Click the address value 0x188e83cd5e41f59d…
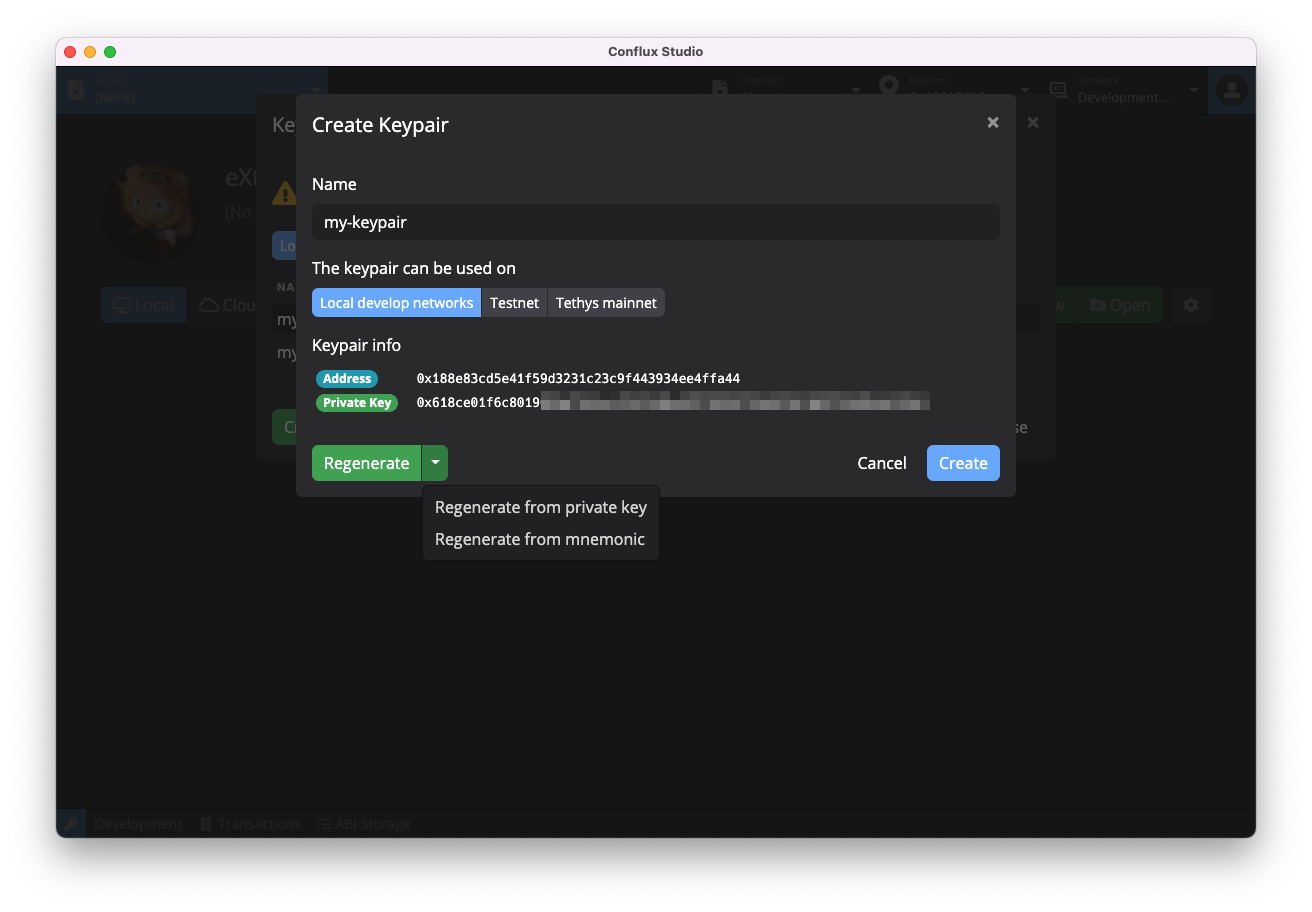1312x912 pixels. (578, 379)
